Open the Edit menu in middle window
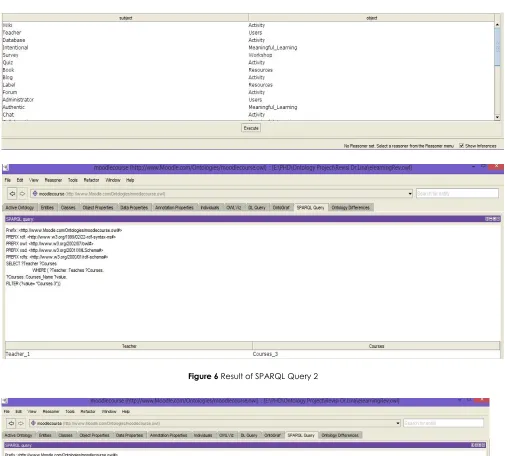The height and width of the screenshot is (456, 505). point(20,180)
